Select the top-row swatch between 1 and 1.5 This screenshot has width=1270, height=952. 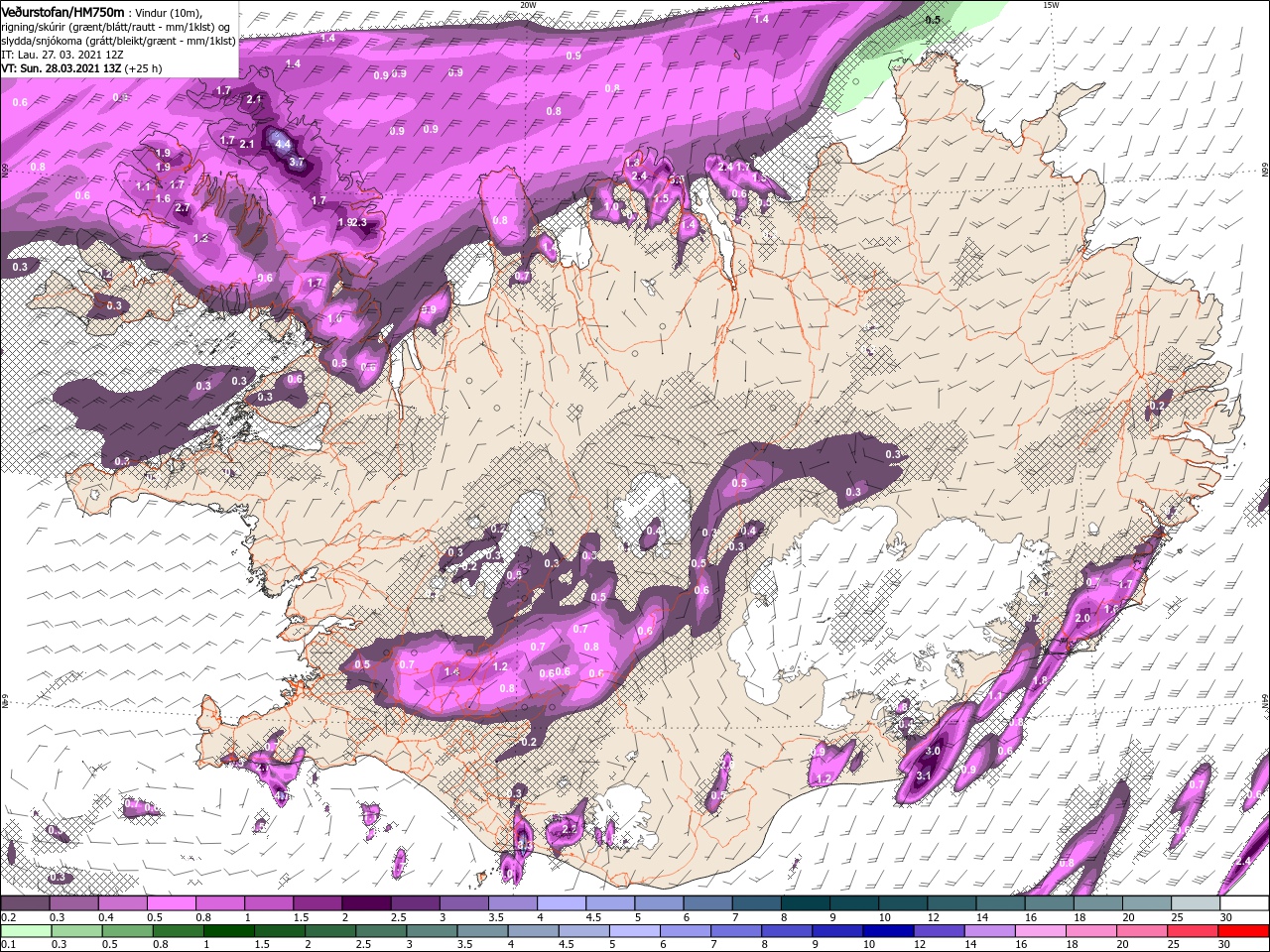click(x=269, y=903)
